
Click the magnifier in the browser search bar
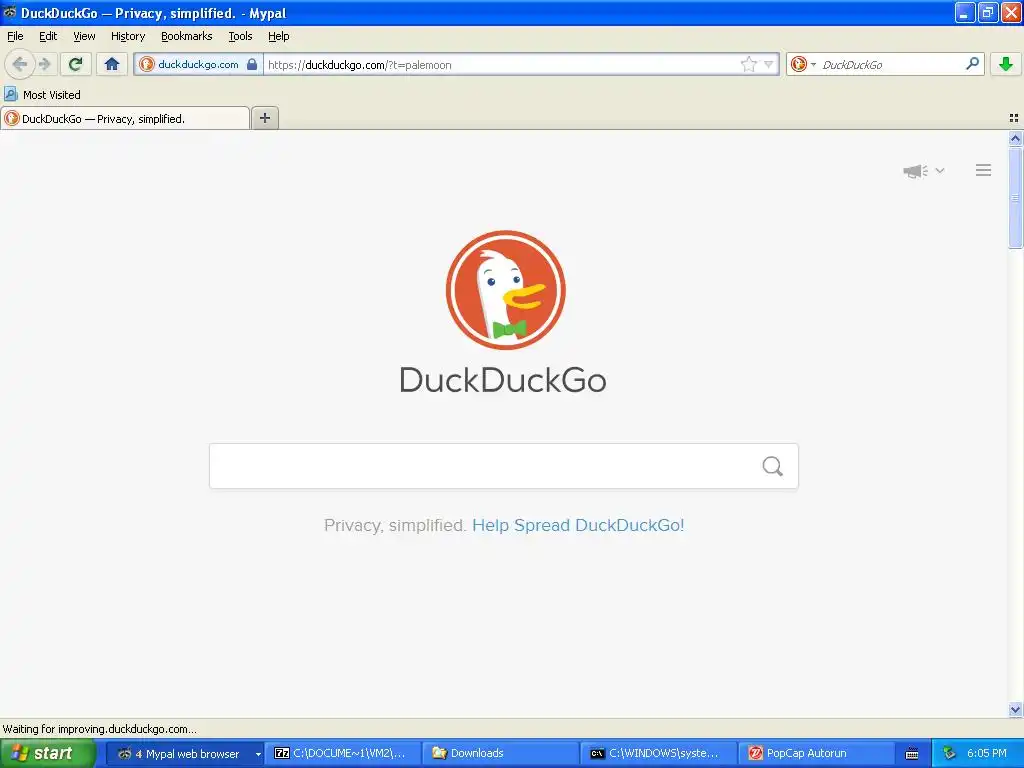pyautogui.click(x=972, y=64)
